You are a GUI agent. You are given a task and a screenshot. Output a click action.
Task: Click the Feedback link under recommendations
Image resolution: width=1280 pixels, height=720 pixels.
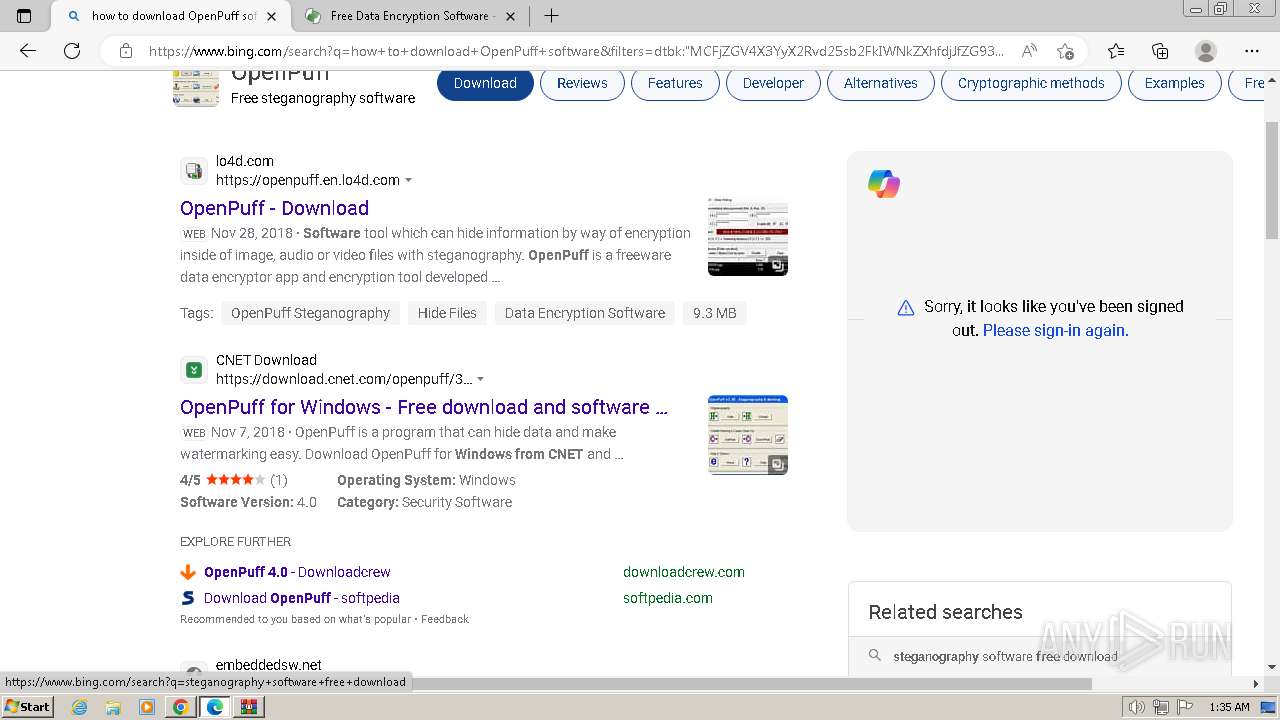tap(445, 619)
